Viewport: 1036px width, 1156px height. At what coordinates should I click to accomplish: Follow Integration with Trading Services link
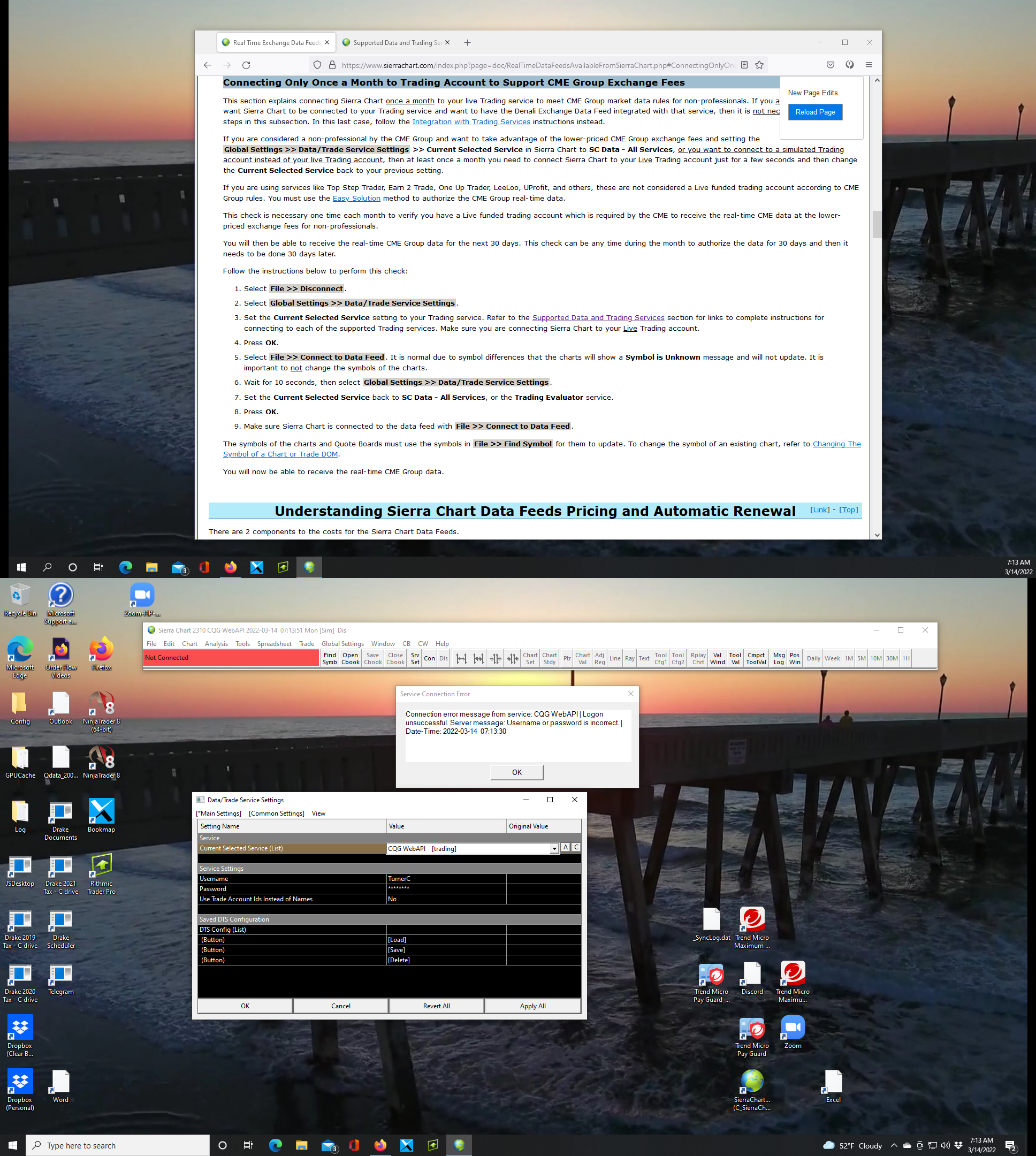tap(471, 122)
